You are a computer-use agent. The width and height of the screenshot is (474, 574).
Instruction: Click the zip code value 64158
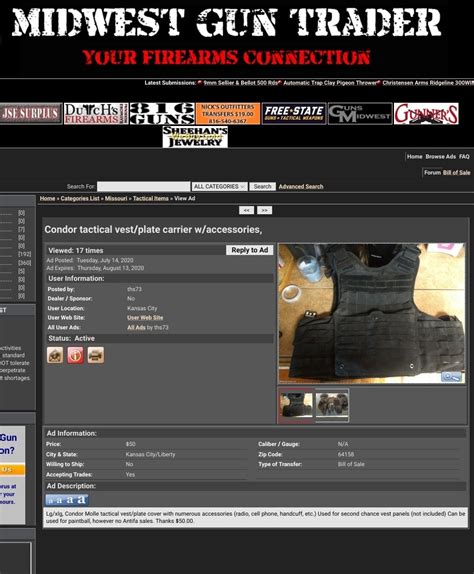coord(346,454)
